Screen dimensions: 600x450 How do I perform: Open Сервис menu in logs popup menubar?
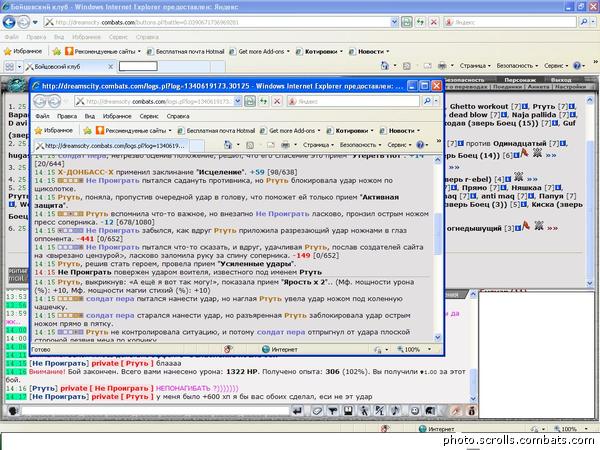pos(149,116)
